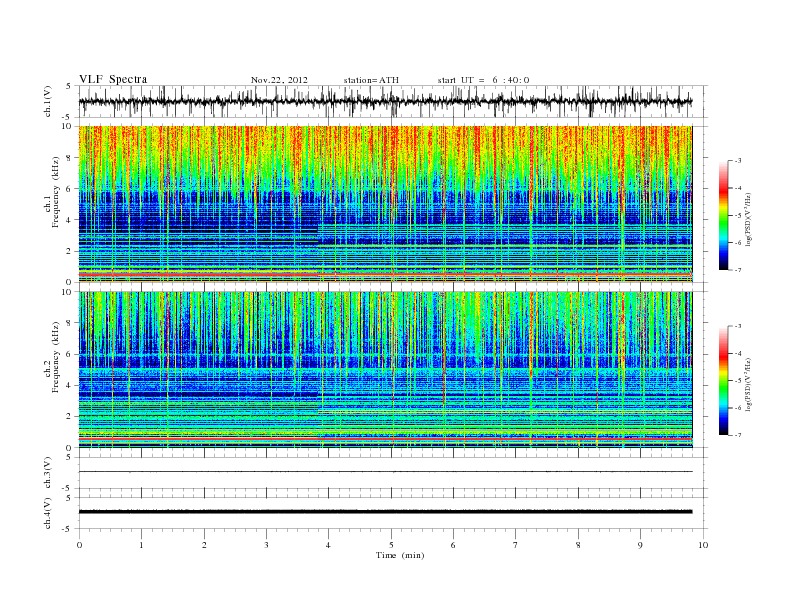The width and height of the screenshot is (792, 612).
Task: Click the "10" kHz tick of ch.2 spectrogram
Action: (x=68, y=292)
